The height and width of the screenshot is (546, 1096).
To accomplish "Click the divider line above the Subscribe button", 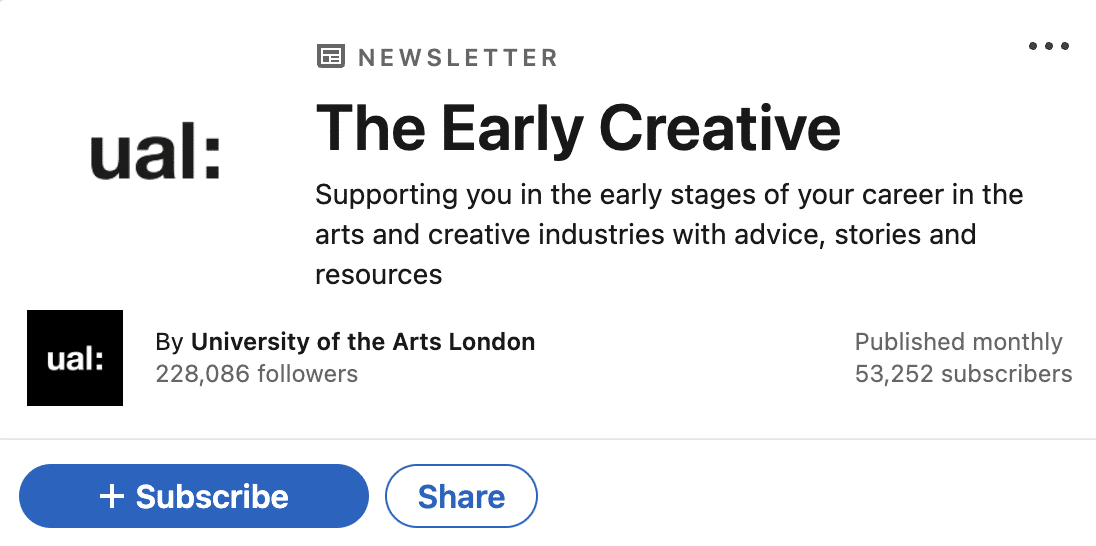I will (x=548, y=439).
